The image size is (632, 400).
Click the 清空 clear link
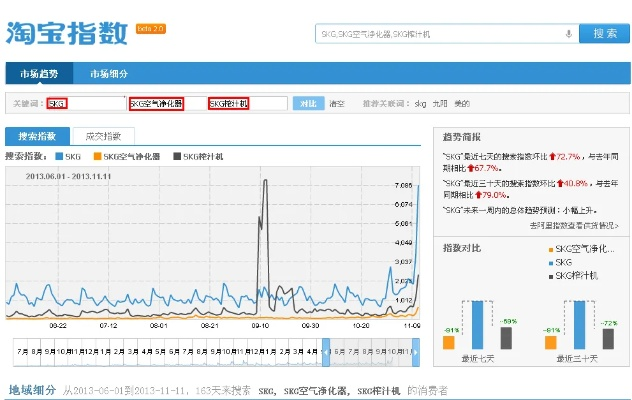point(337,103)
